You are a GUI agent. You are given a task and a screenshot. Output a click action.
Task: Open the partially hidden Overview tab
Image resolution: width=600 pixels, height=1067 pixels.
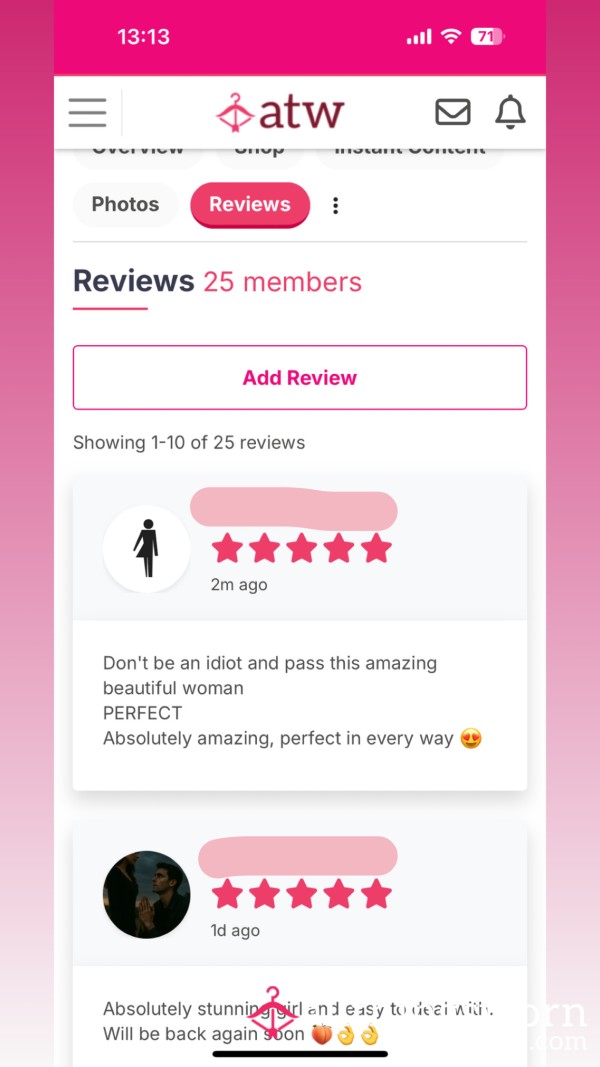pyautogui.click(x=138, y=156)
